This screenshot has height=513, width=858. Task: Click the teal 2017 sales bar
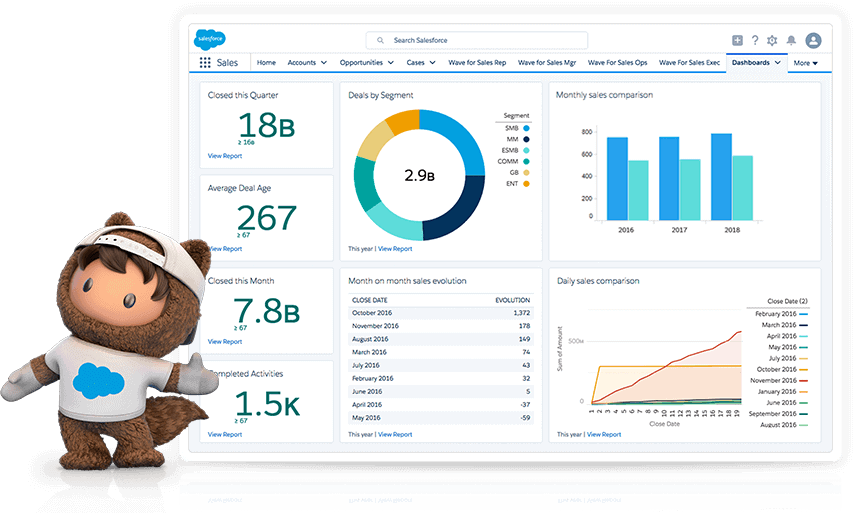tap(690, 190)
